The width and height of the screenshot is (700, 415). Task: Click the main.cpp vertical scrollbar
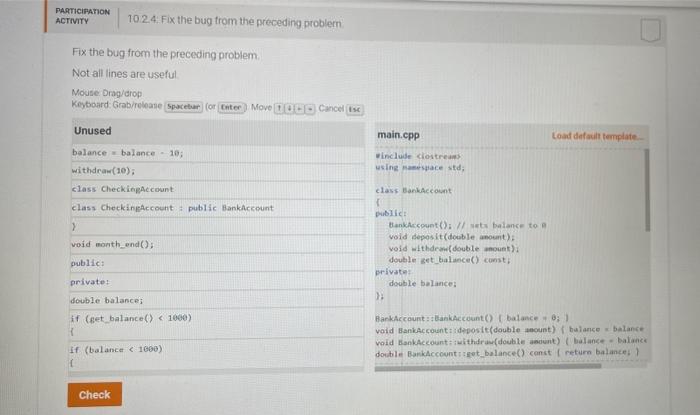pyautogui.click(x=647, y=191)
